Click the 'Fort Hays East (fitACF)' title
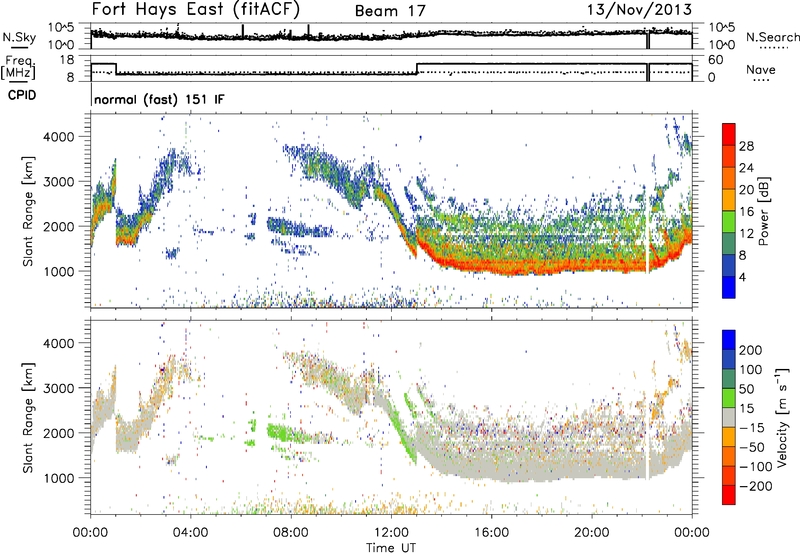 click(x=195, y=9)
